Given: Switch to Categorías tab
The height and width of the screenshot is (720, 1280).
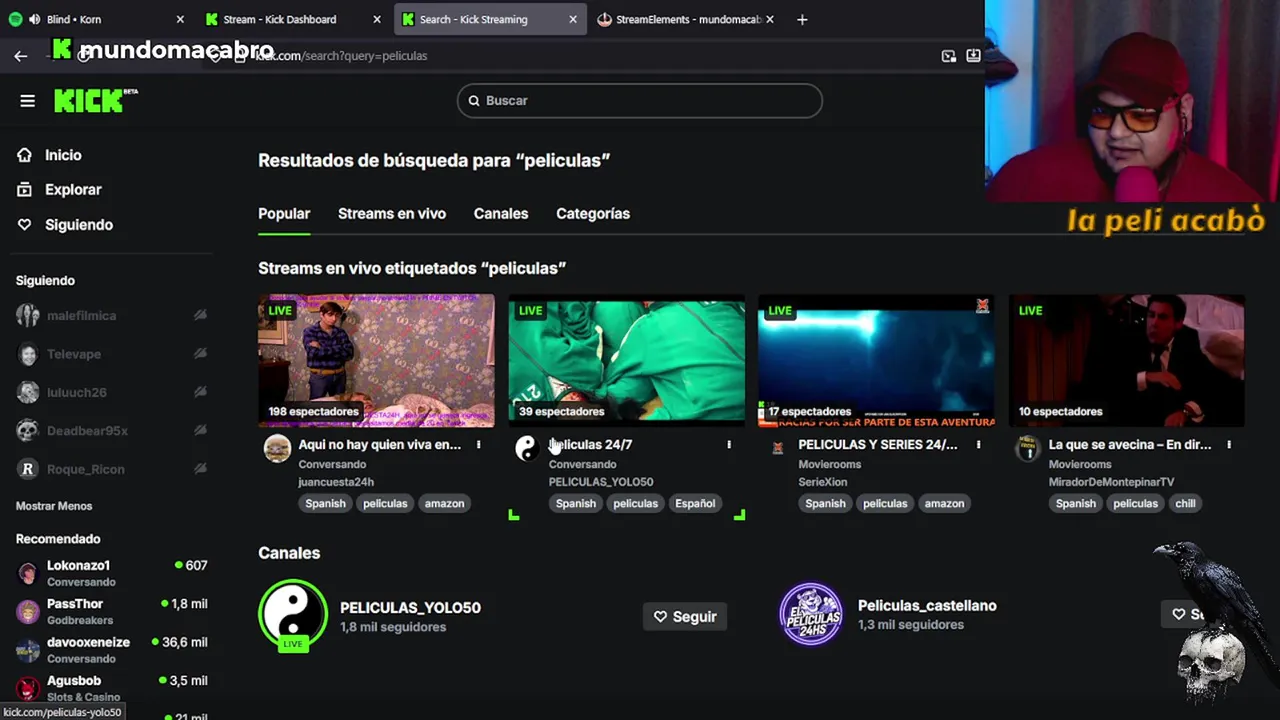Looking at the screenshot, I should coord(593,214).
